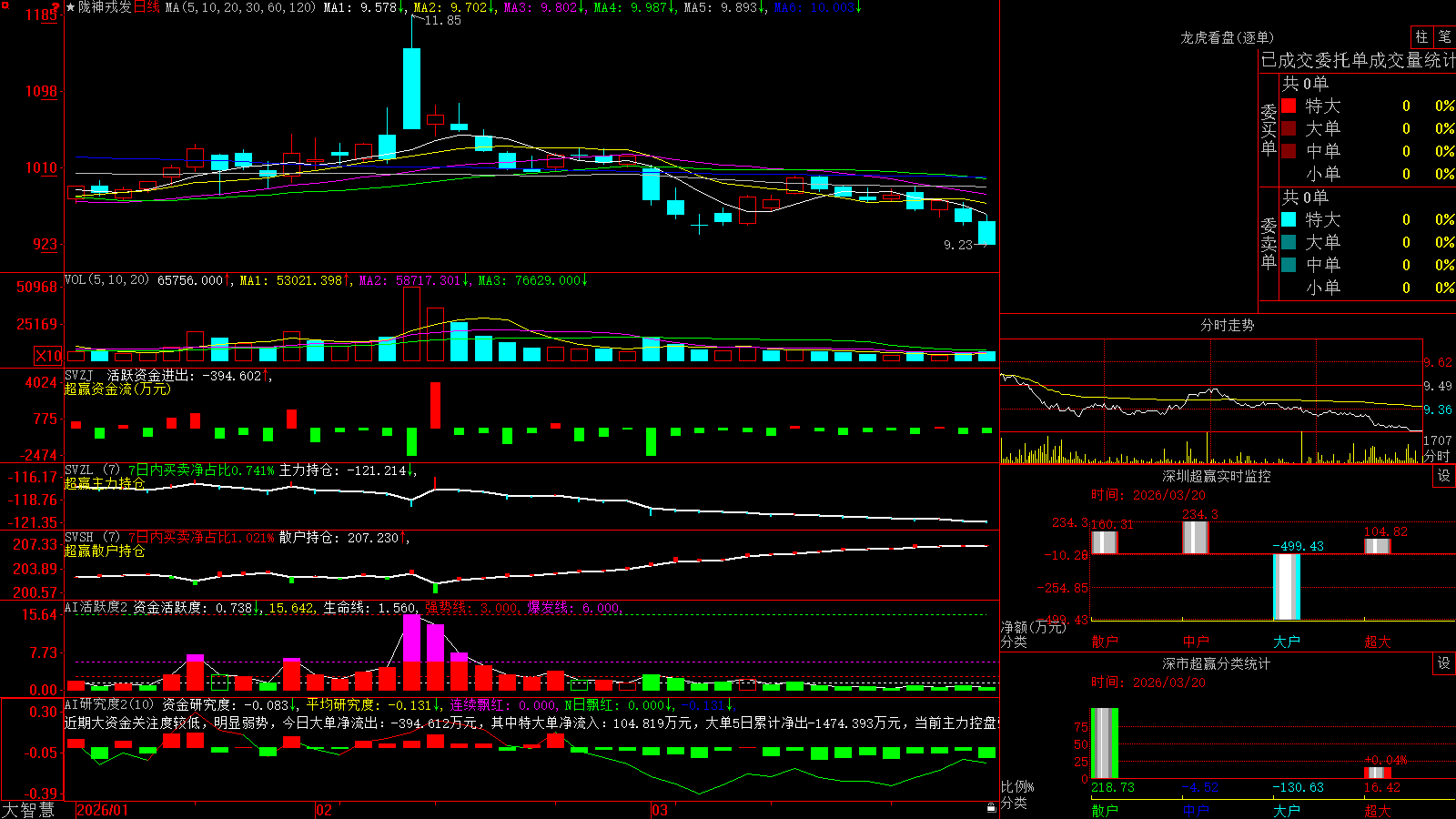This screenshot has height=819, width=1456.
Task: Click the red 特大 buy-order swatch
Action: [x=1289, y=106]
